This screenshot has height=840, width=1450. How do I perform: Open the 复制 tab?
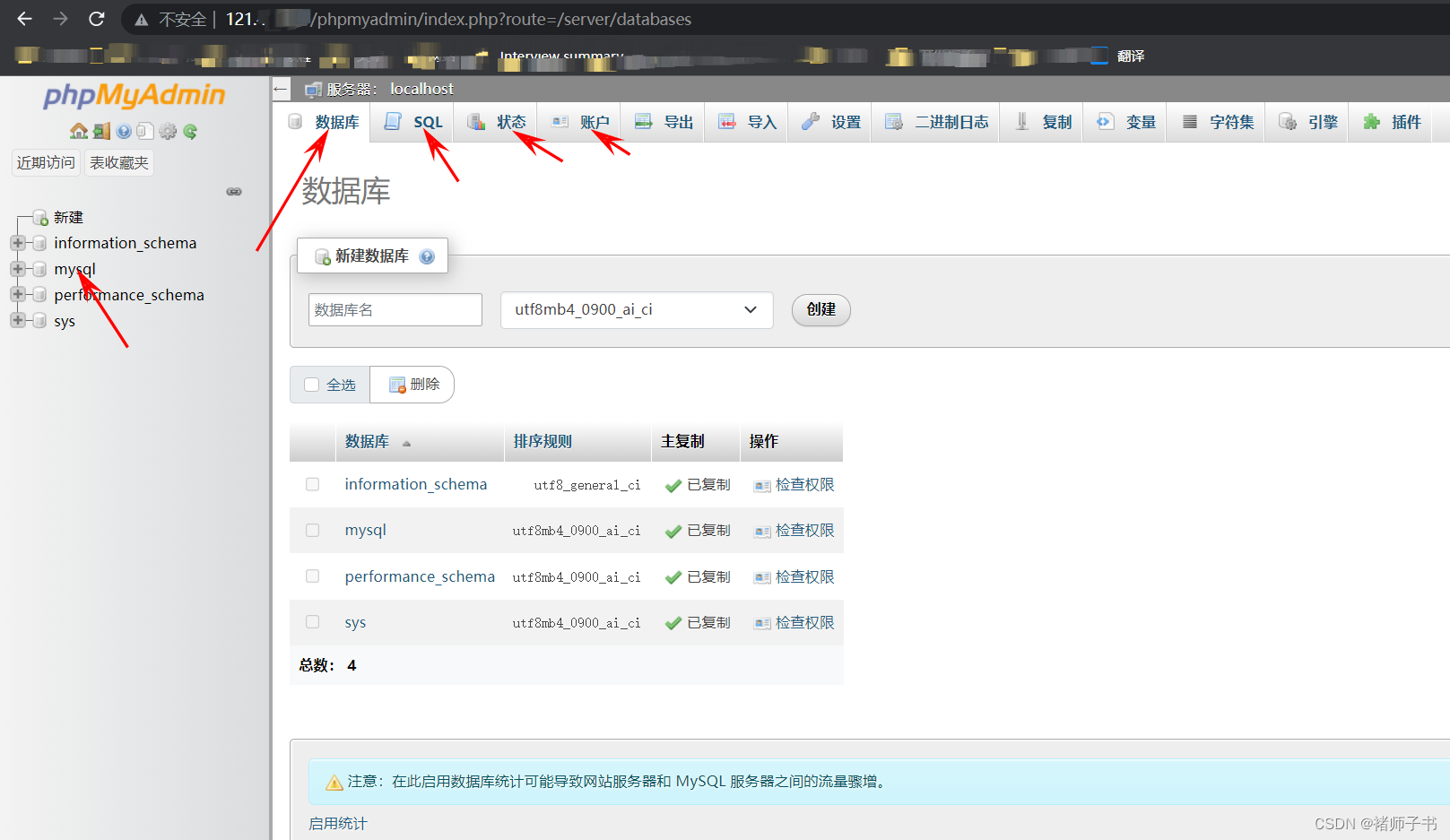(1043, 122)
